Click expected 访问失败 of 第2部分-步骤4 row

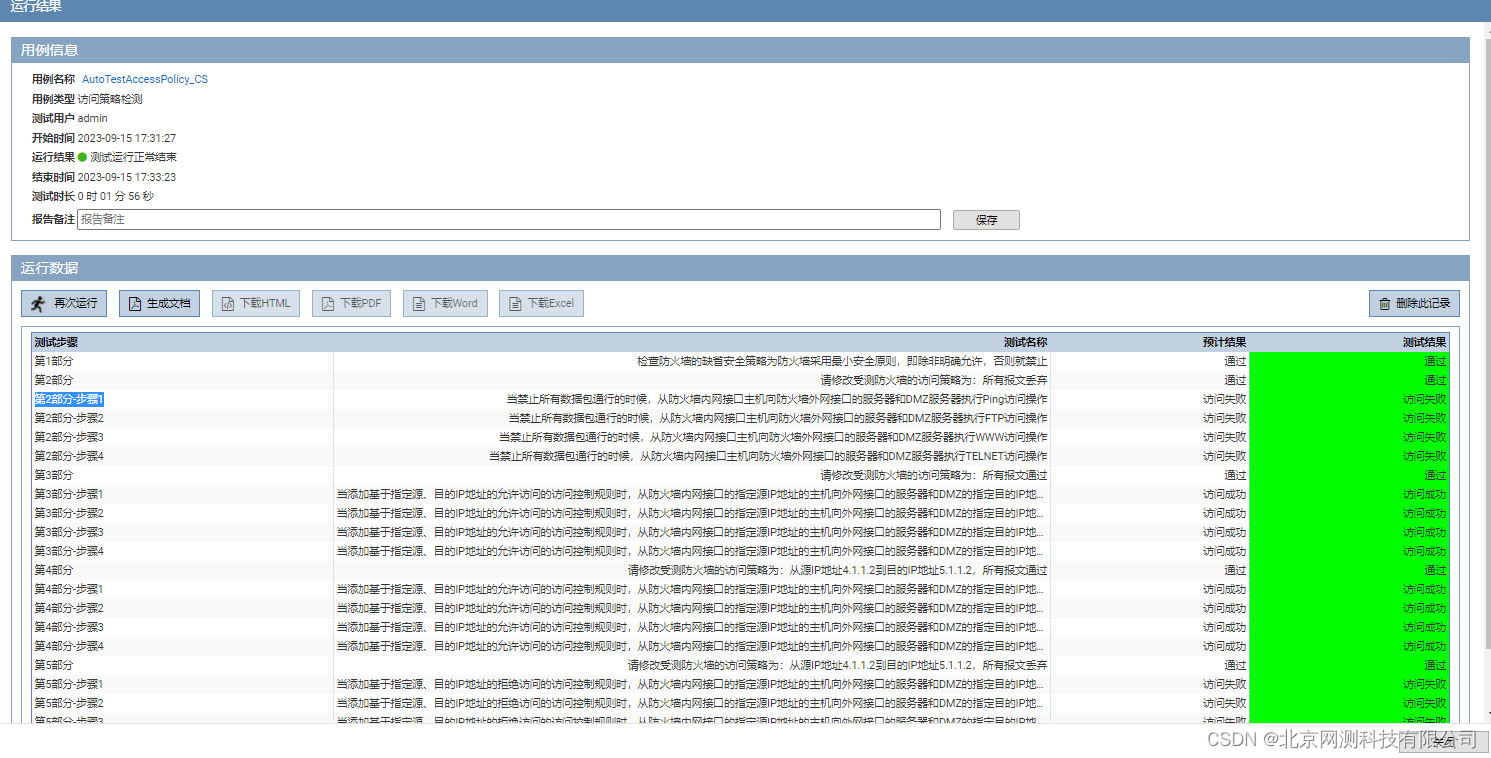[1224, 456]
